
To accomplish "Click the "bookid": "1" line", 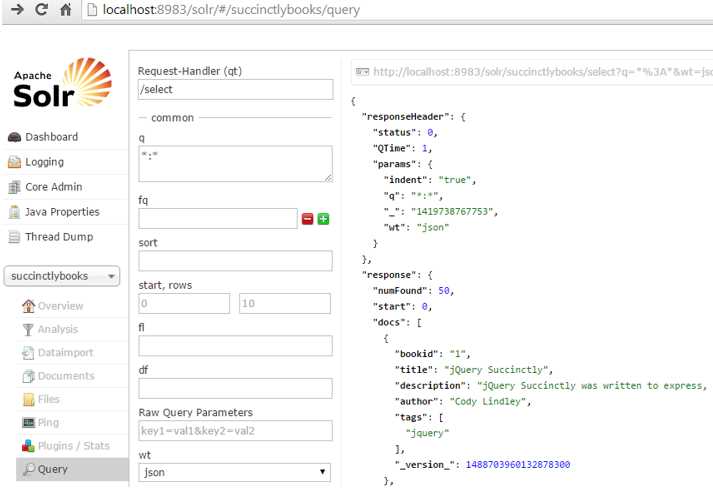I will (432, 354).
